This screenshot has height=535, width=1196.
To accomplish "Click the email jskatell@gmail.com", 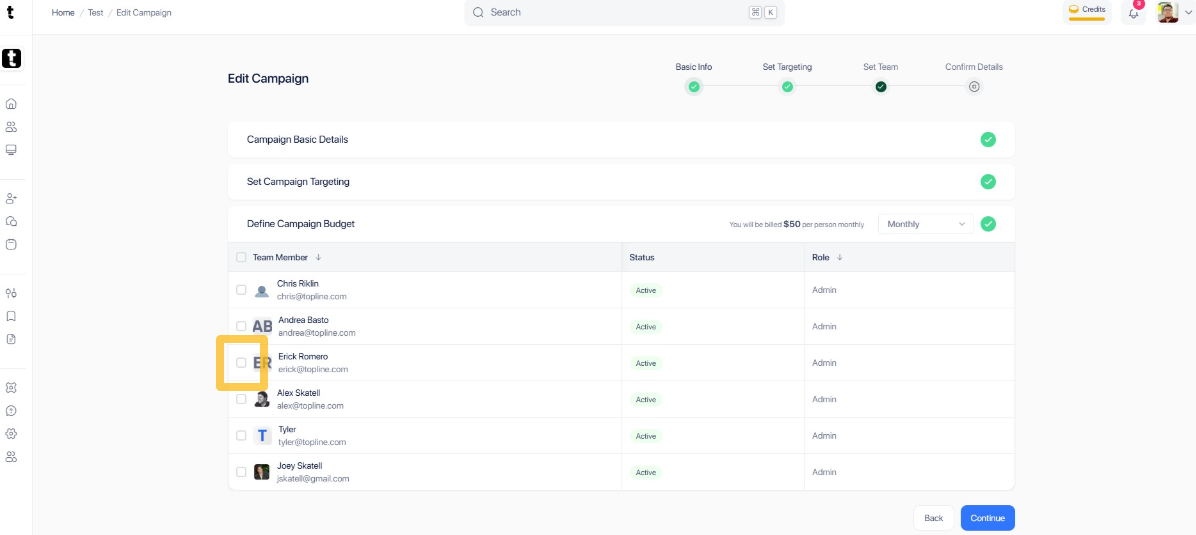I will pos(313,479).
